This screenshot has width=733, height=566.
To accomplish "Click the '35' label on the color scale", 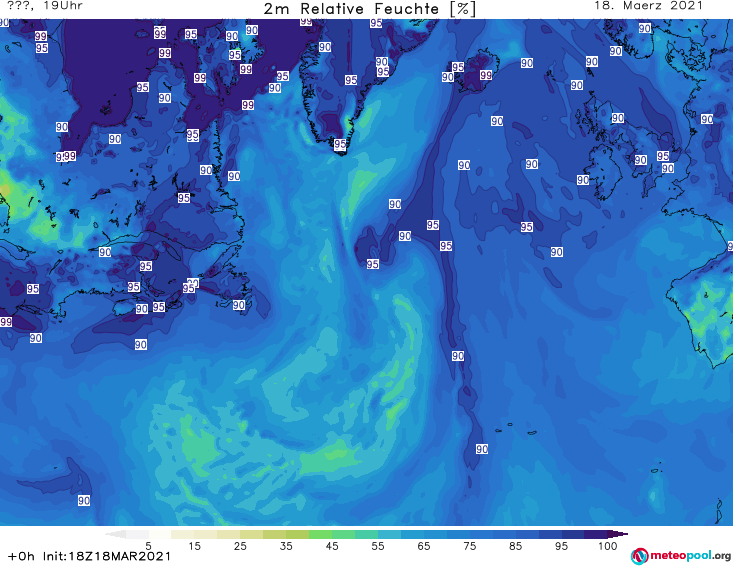I will pos(286,546).
